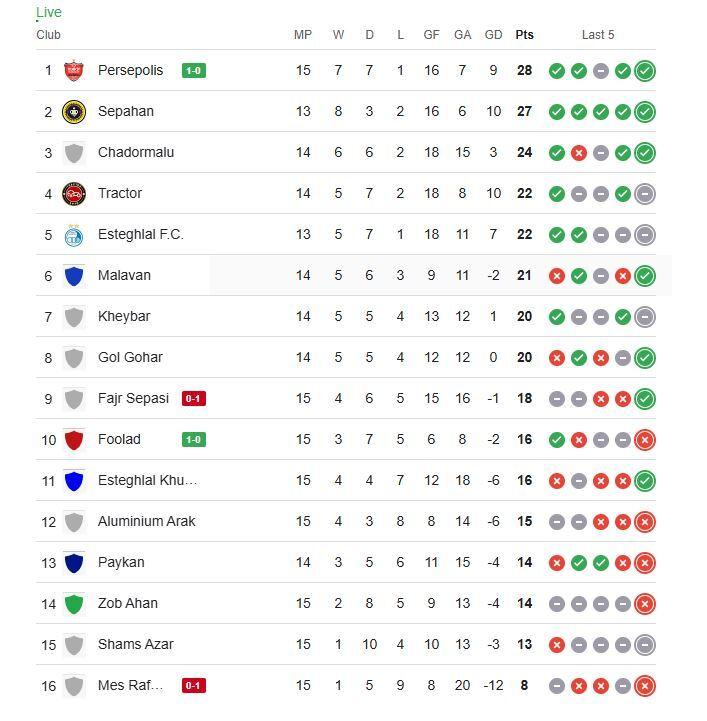Image resolution: width=707 pixels, height=721 pixels.
Task: Click the Pts column header
Action: (x=524, y=35)
